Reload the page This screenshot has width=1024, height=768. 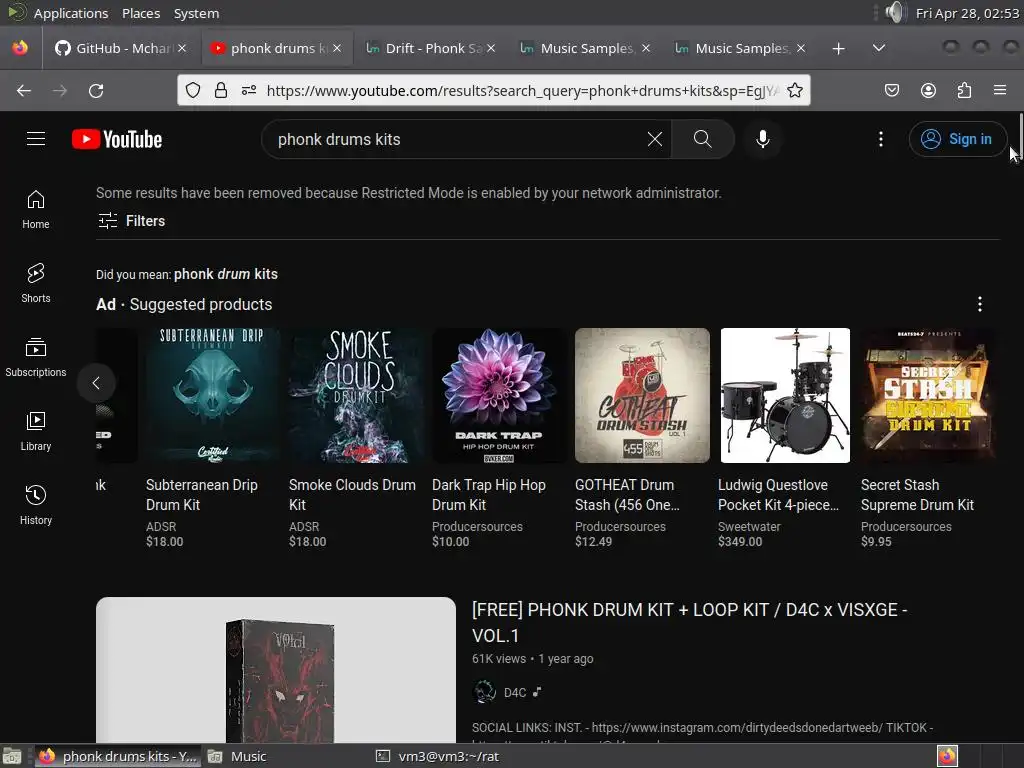click(x=96, y=91)
